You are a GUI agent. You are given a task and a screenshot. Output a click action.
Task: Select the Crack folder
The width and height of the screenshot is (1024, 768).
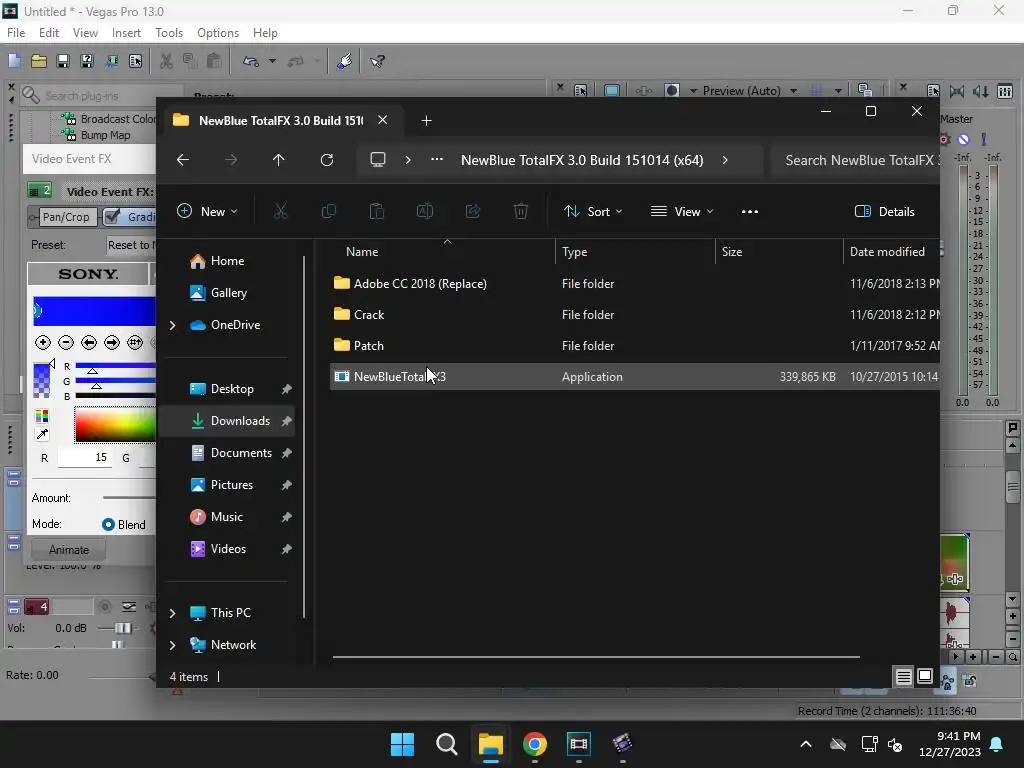(634, 315)
